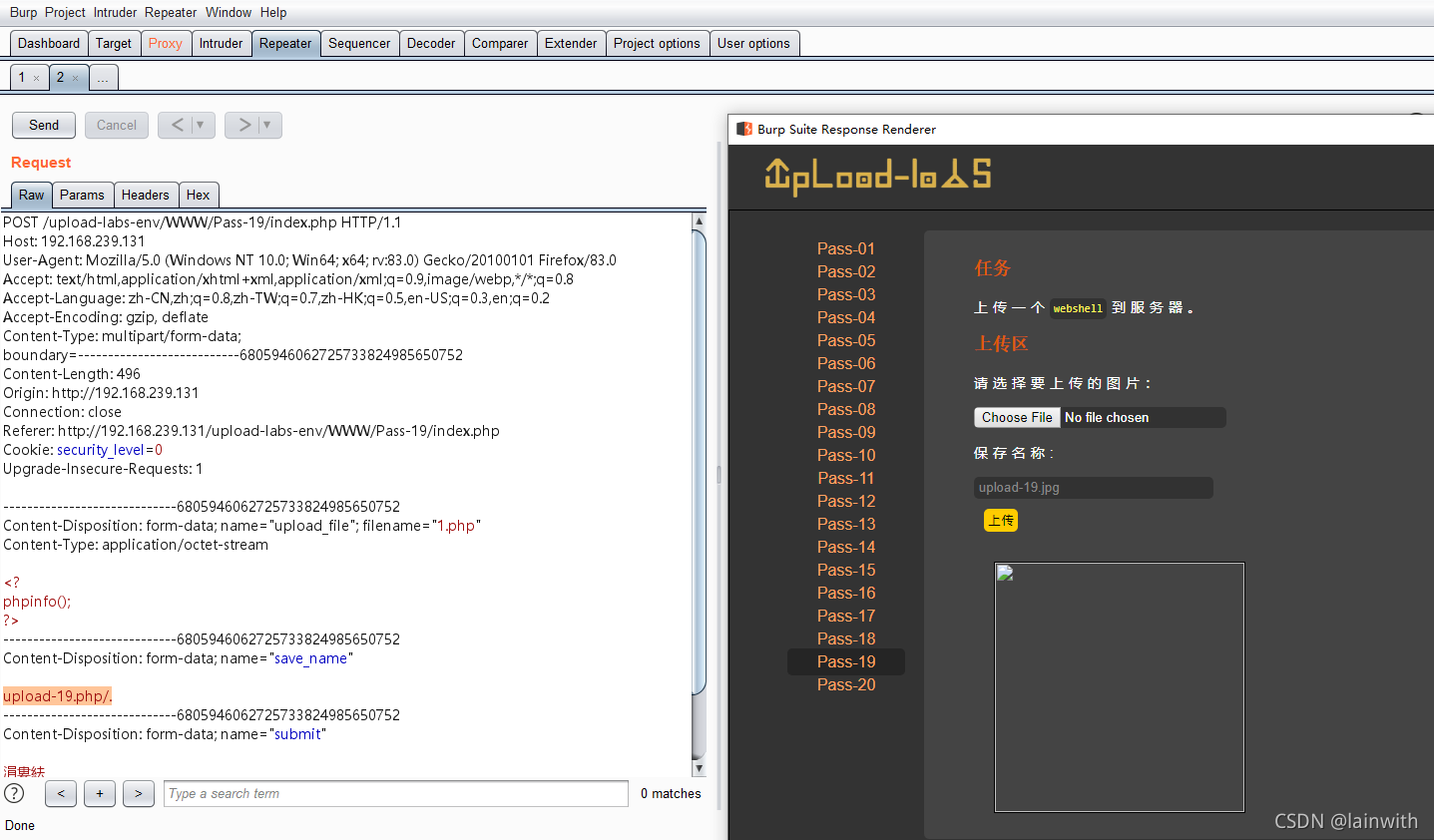The height and width of the screenshot is (840, 1434).
Task: Click the 0 matches search result label
Action: coord(671,793)
